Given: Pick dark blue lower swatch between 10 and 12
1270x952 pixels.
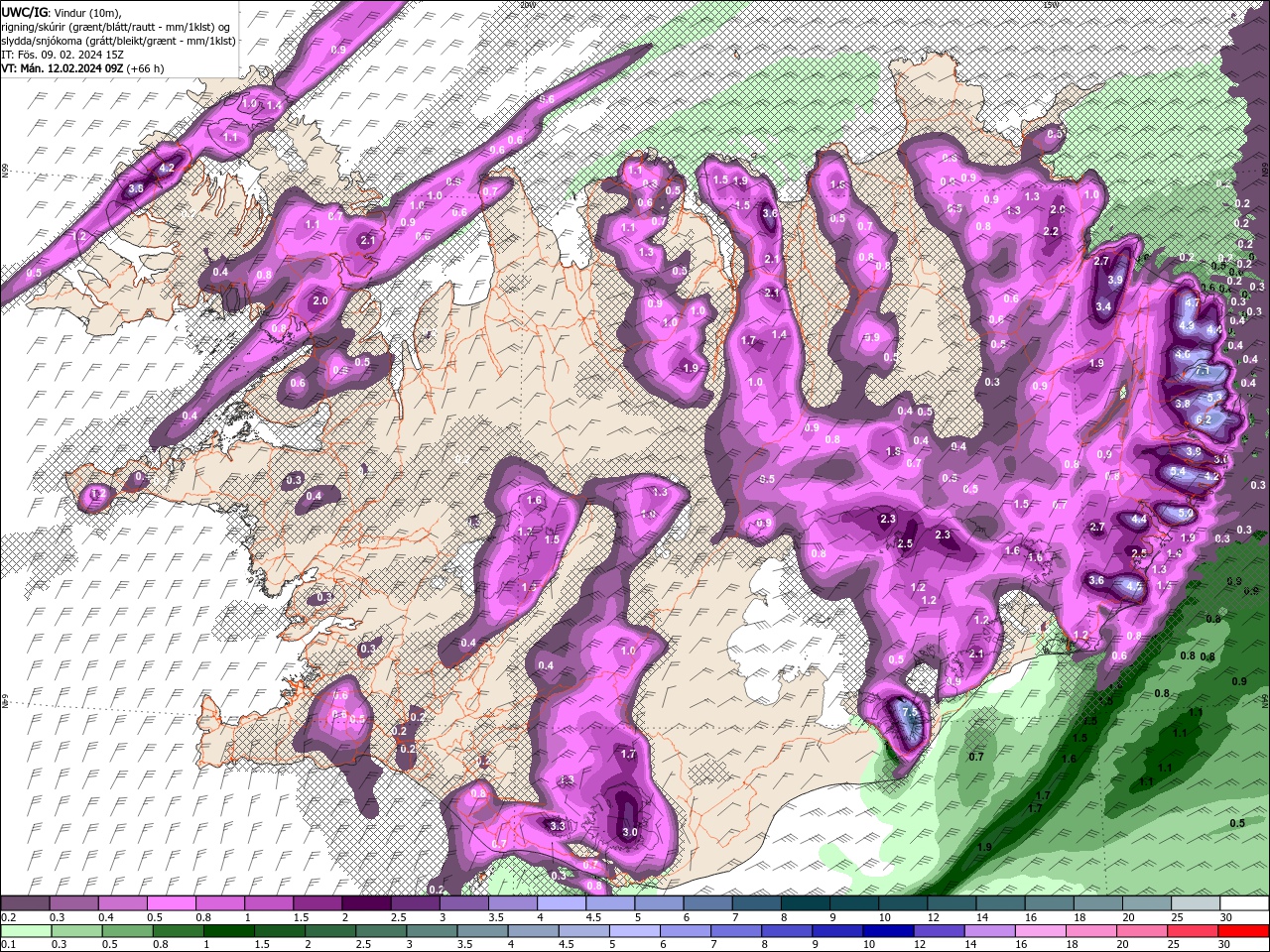Looking at the screenshot, I should (887, 930).
